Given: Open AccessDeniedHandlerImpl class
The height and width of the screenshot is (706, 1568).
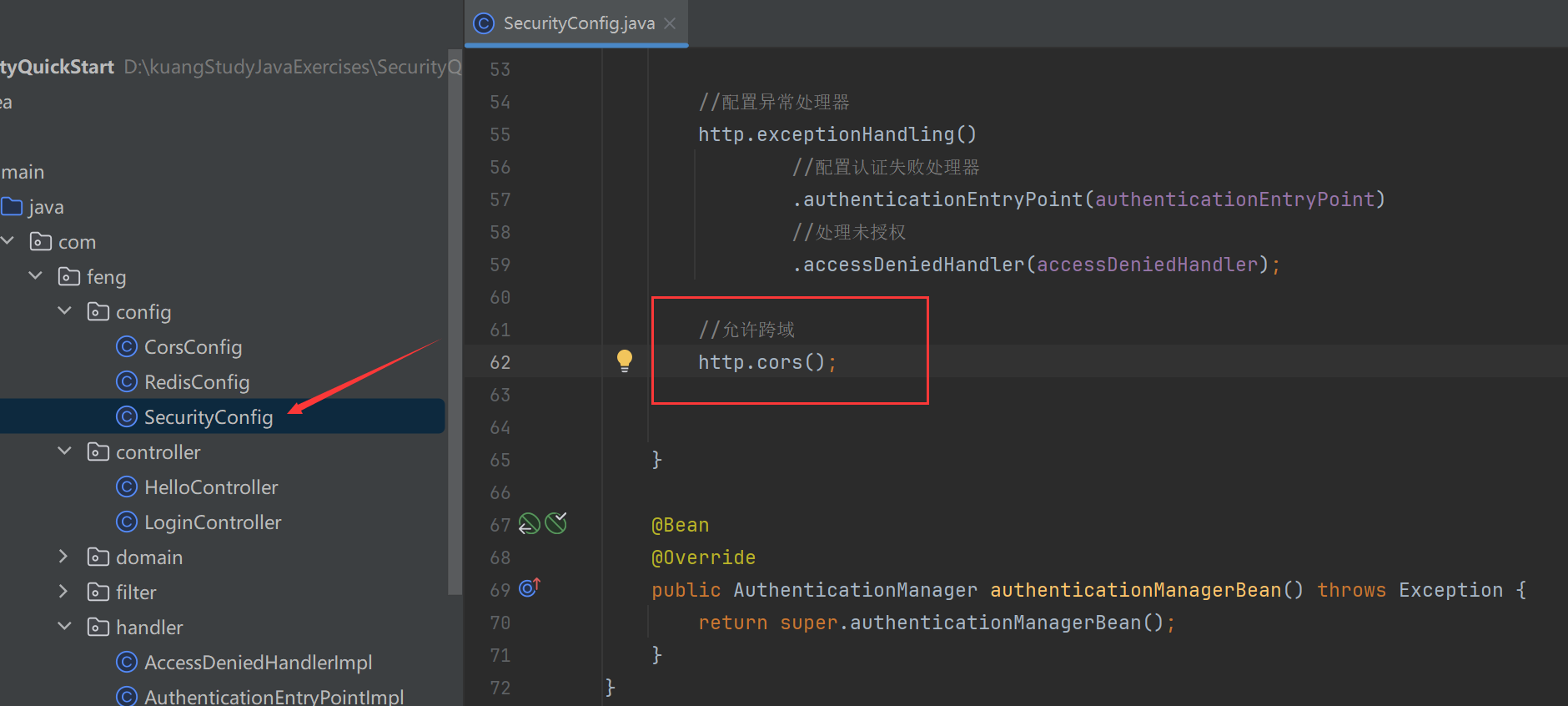Looking at the screenshot, I should pos(259,662).
